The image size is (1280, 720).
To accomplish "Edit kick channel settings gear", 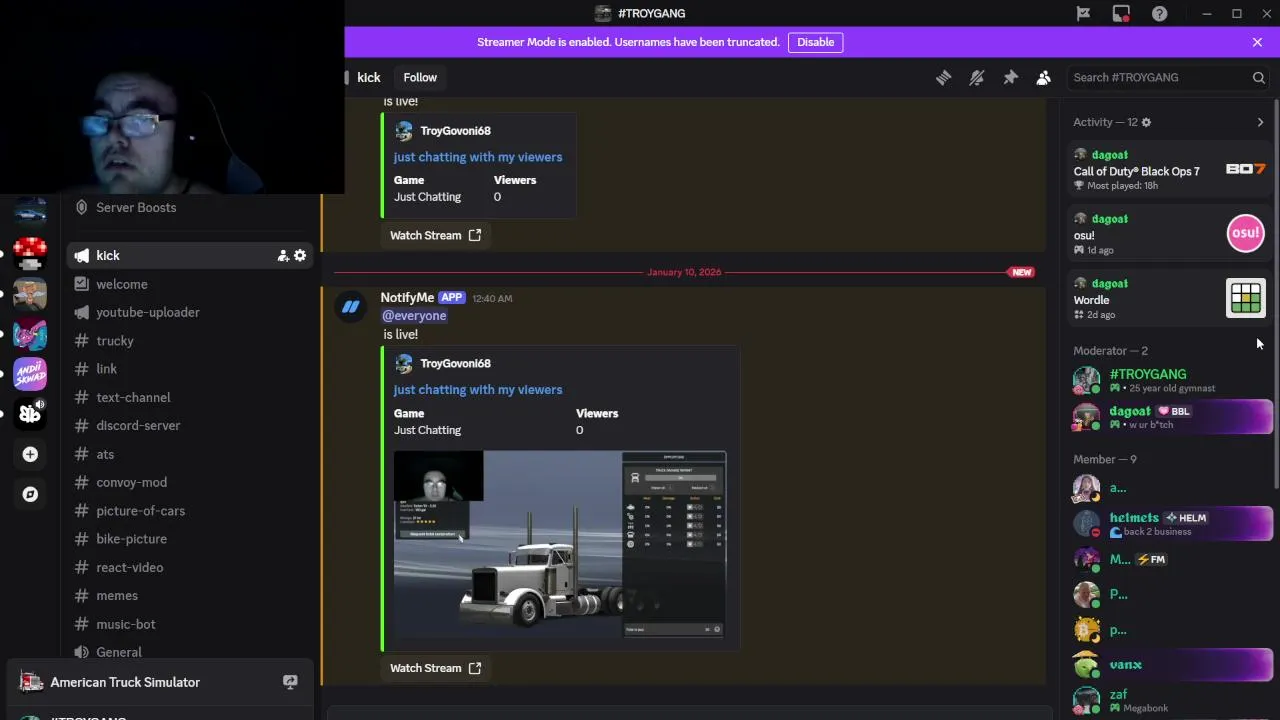I will tap(300, 255).
